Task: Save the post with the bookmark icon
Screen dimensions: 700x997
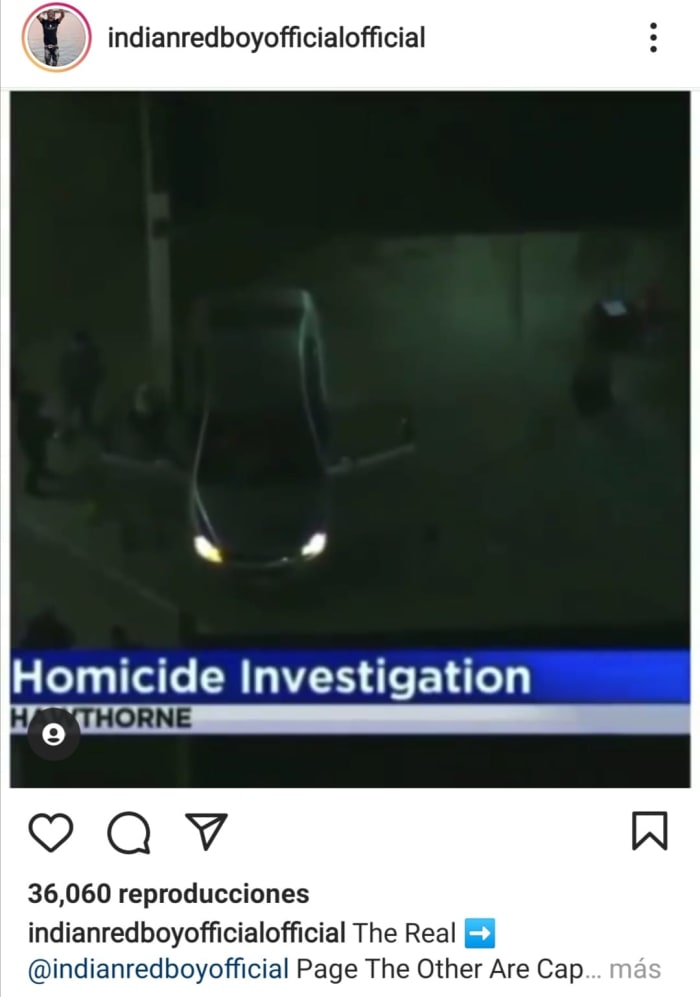Action: pyautogui.click(x=649, y=830)
